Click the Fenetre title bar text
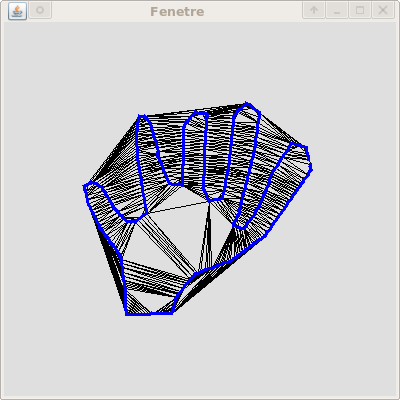 pos(177,12)
